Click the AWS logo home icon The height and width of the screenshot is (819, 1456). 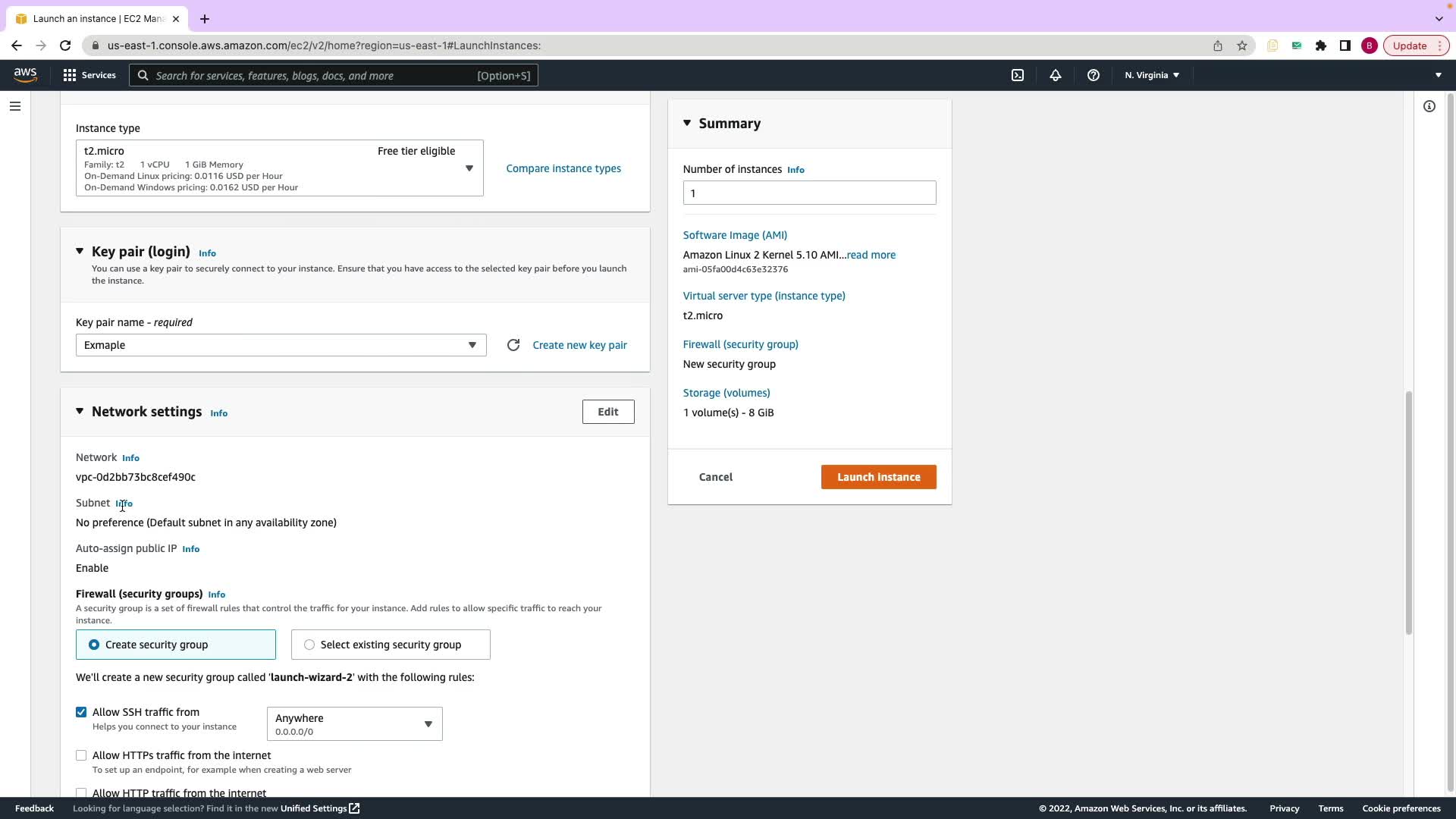[x=25, y=74]
